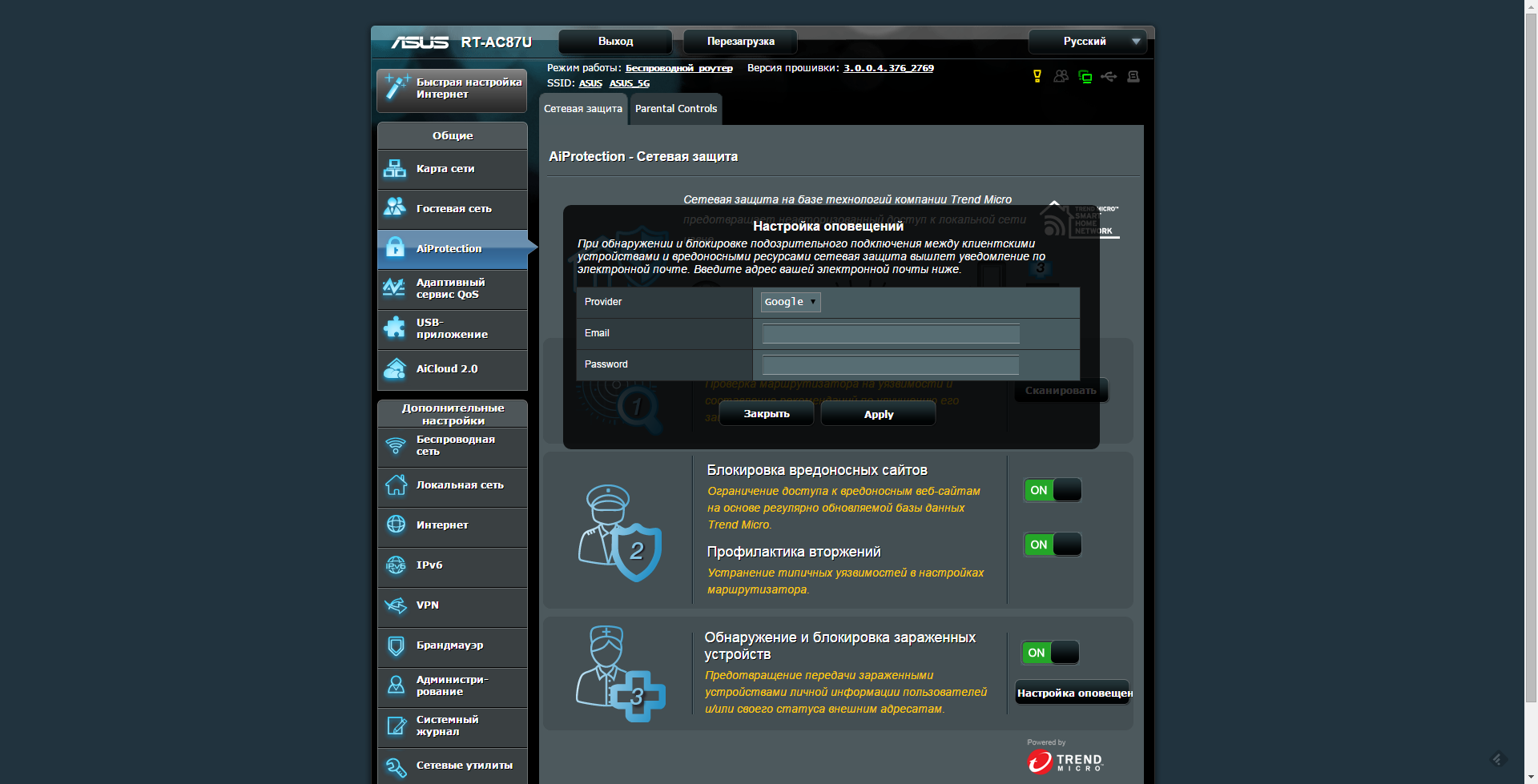1538x784 pixels.
Task: Open Guest Network via its people icon
Action: tap(395, 207)
